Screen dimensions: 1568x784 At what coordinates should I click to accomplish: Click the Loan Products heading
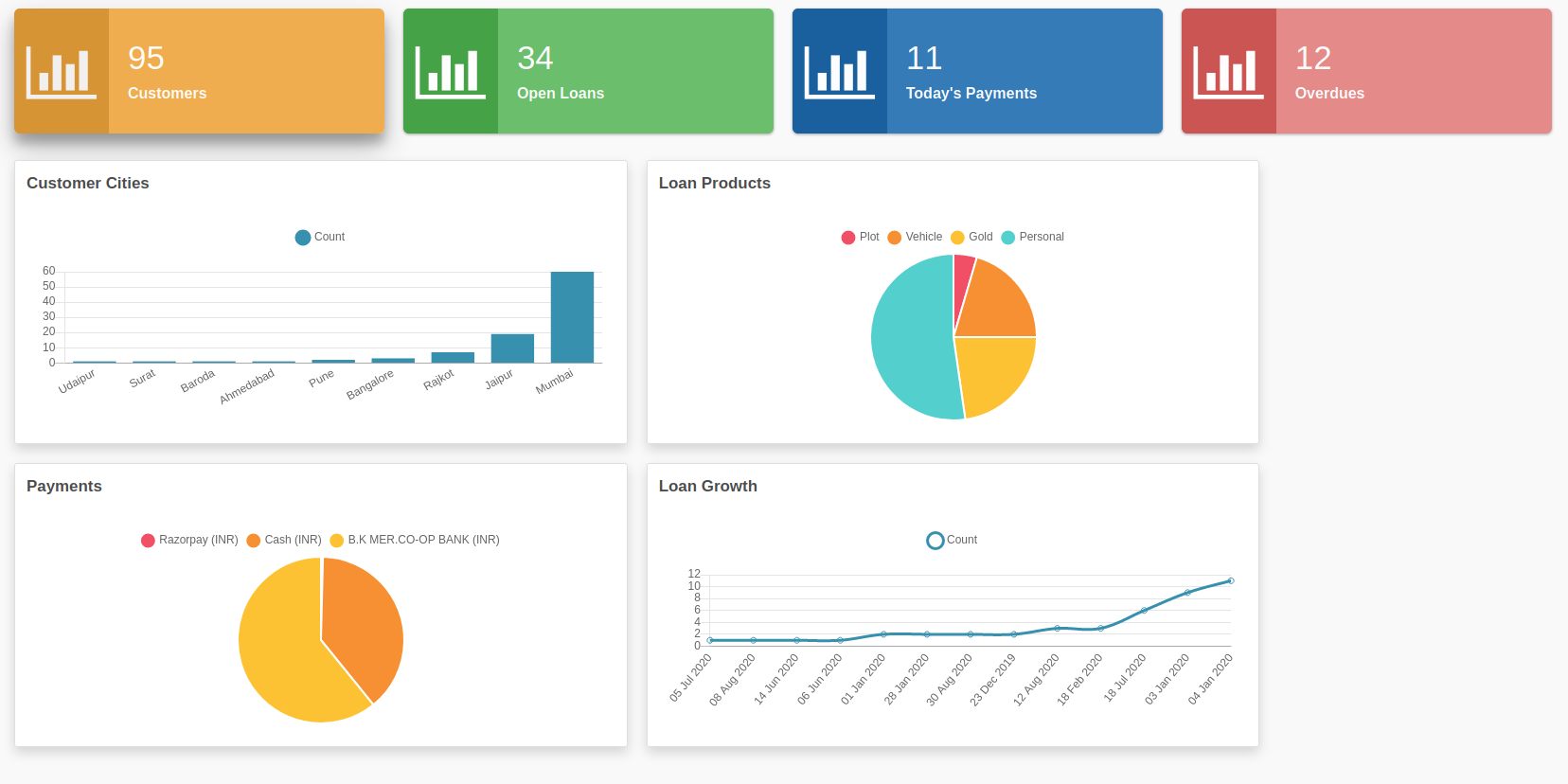pos(715,184)
